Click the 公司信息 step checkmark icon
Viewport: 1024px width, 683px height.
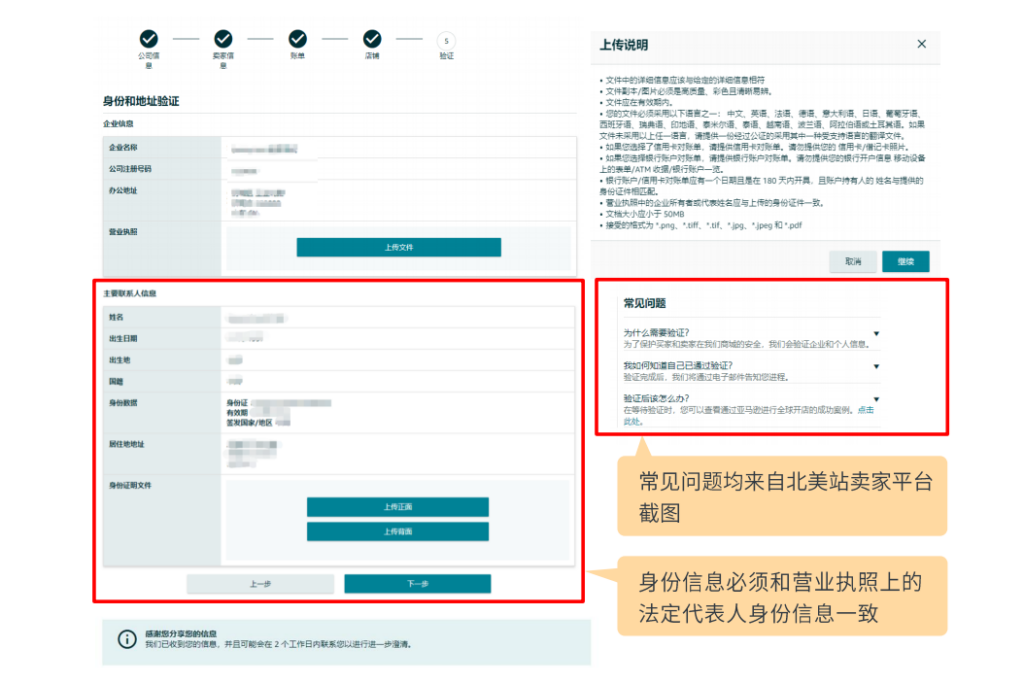(149, 39)
